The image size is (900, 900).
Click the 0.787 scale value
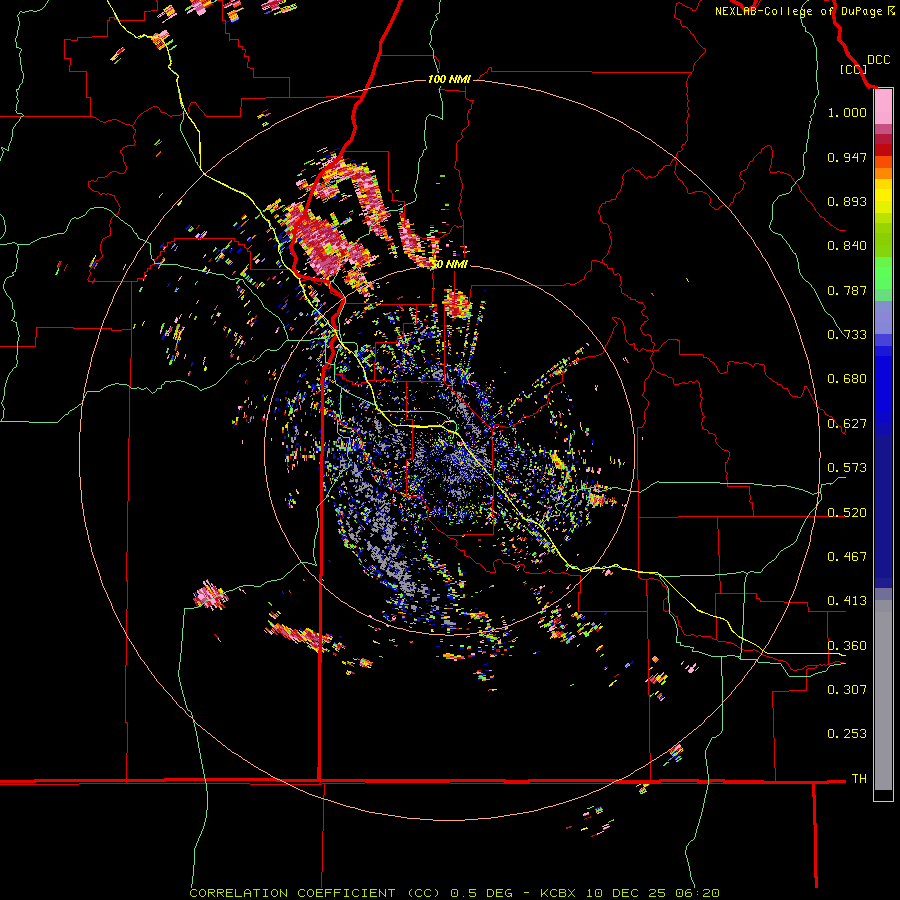click(847, 290)
